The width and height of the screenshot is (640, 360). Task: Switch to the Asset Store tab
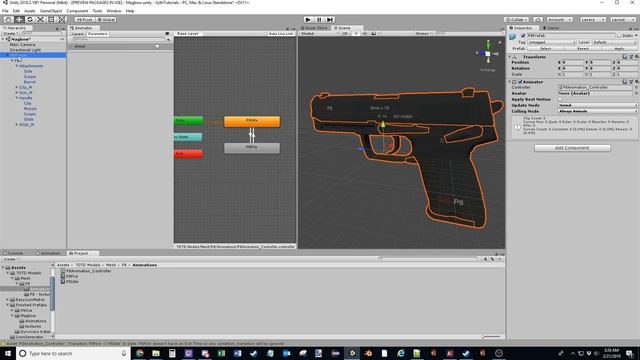tap(315, 28)
